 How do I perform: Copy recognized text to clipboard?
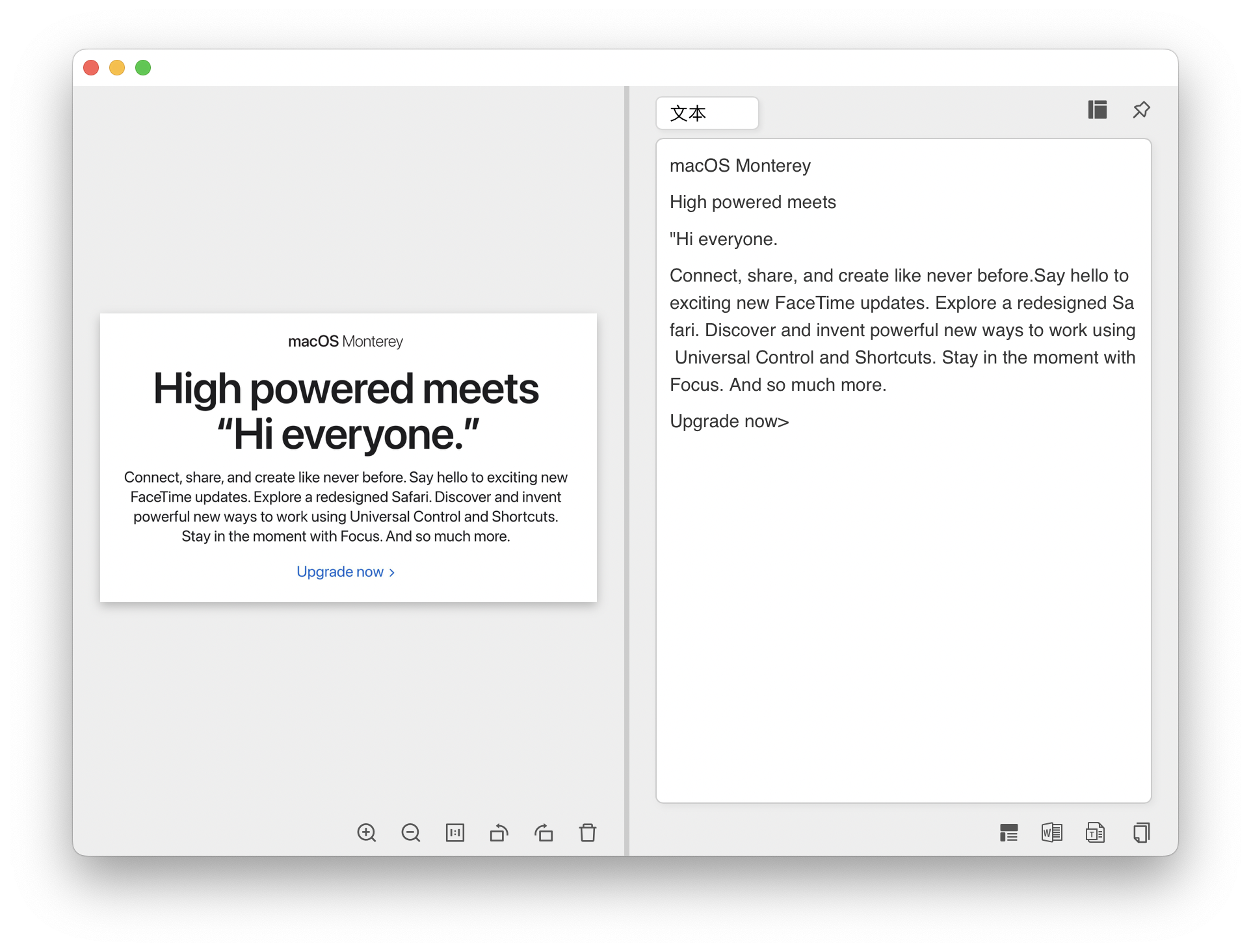point(1141,832)
